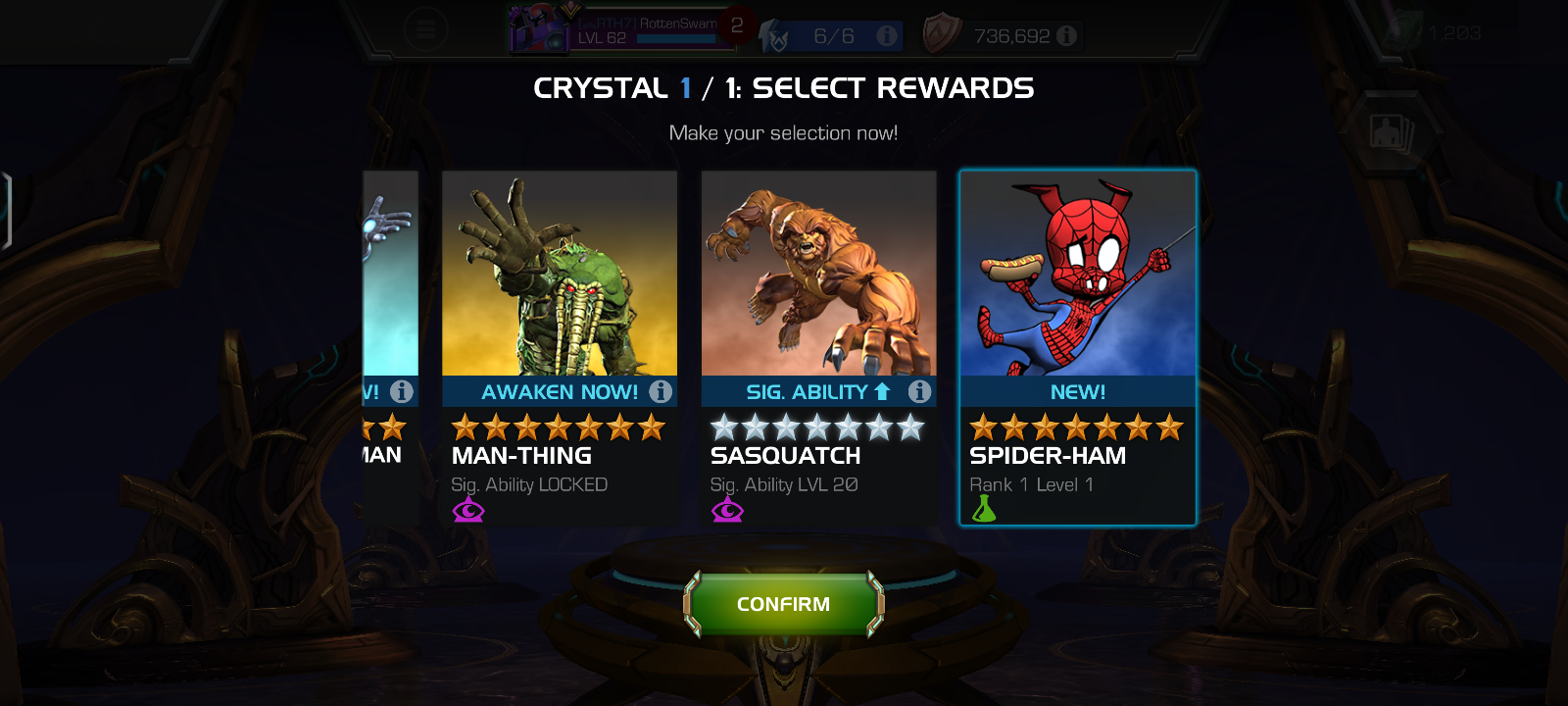Select the Man-Thing reward card
This screenshot has height=706, width=1568.
pyautogui.click(x=560, y=348)
